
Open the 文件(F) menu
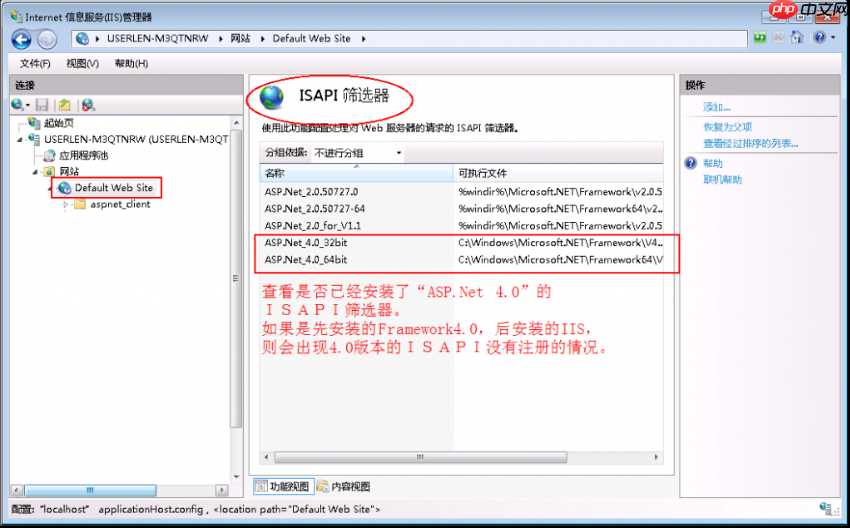tap(35, 63)
